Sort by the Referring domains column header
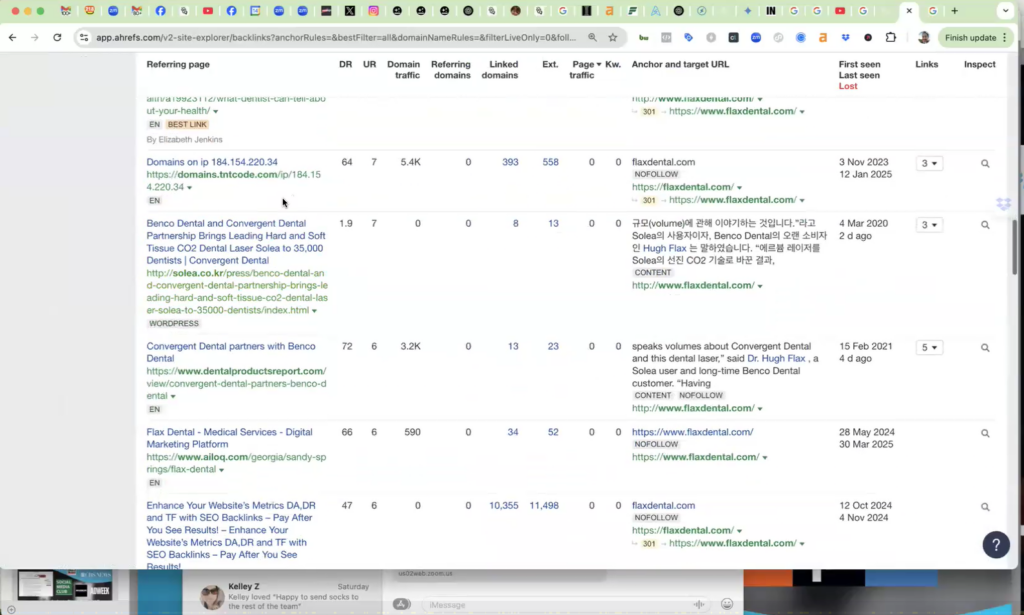The image size is (1024, 615). (x=451, y=70)
